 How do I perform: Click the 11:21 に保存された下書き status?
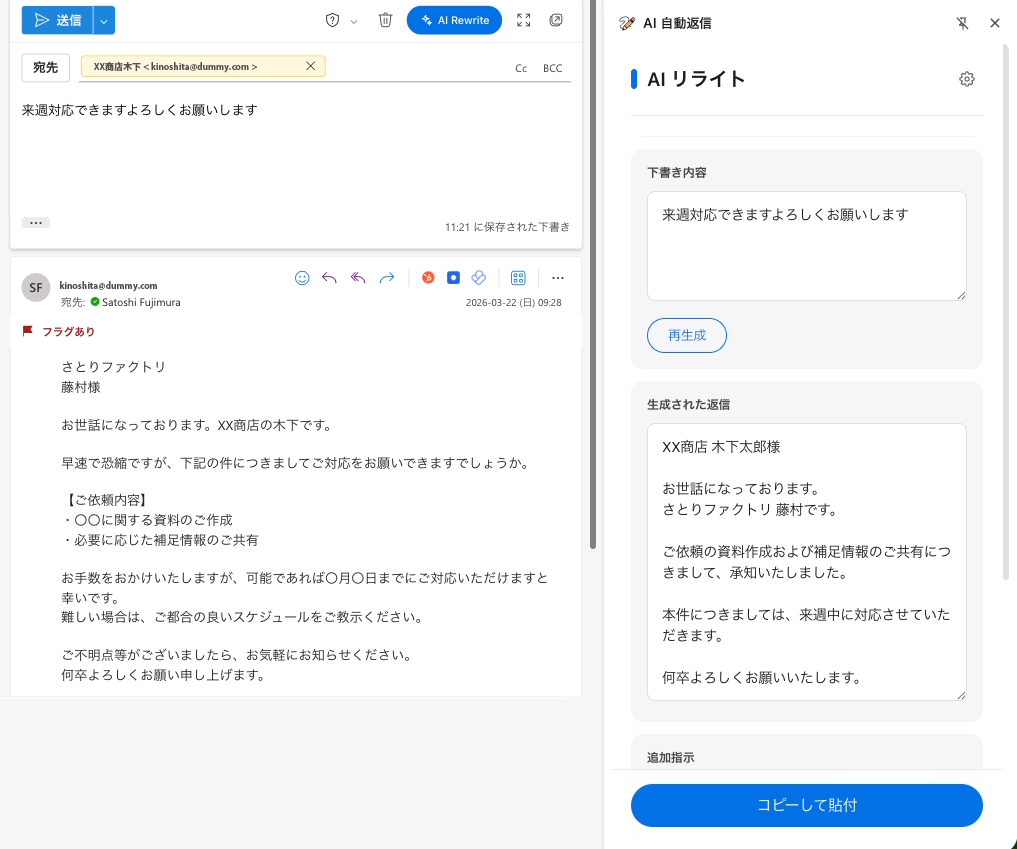(507, 227)
